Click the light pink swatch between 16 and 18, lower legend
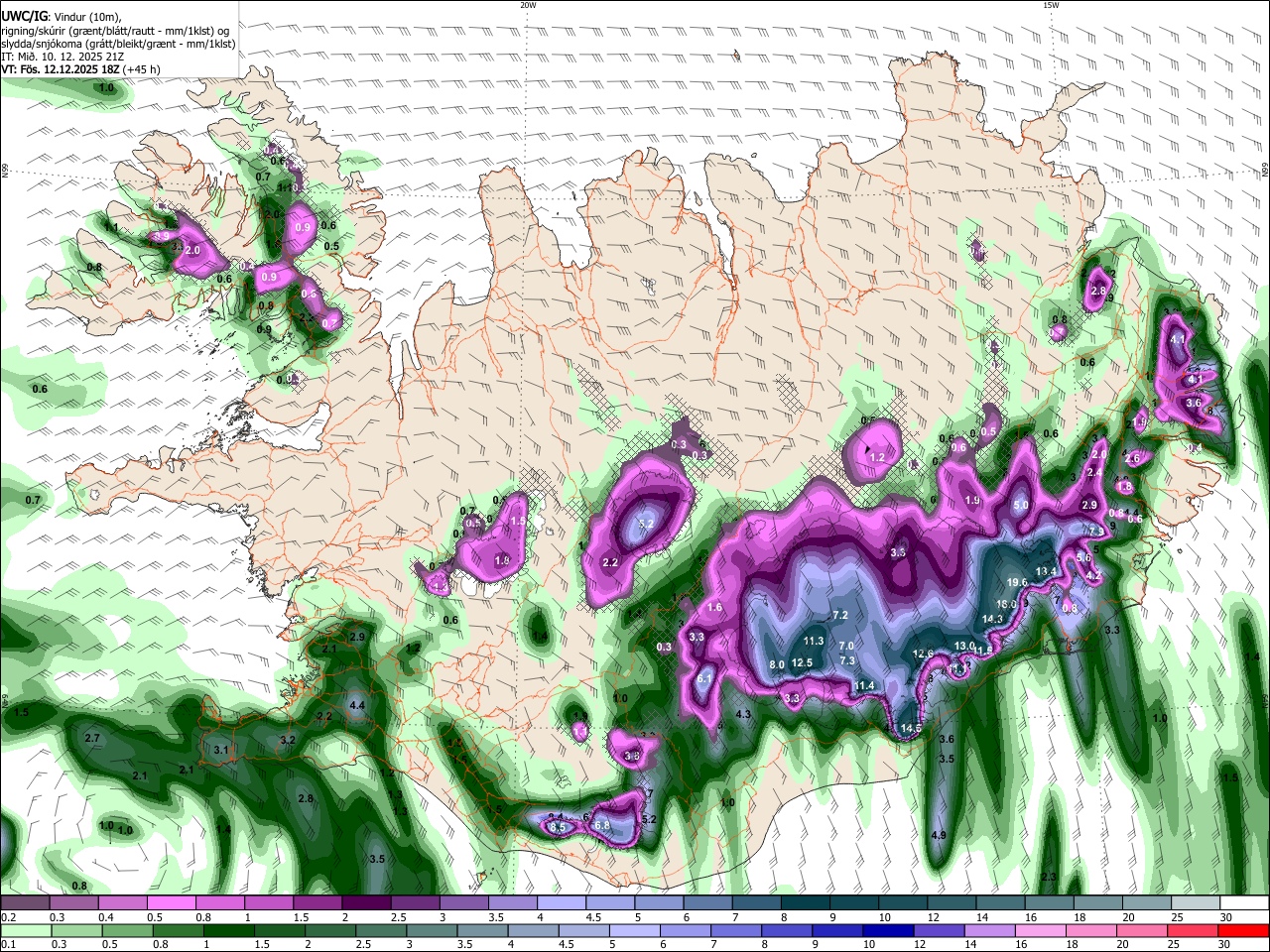 click(x=1040, y=931)
